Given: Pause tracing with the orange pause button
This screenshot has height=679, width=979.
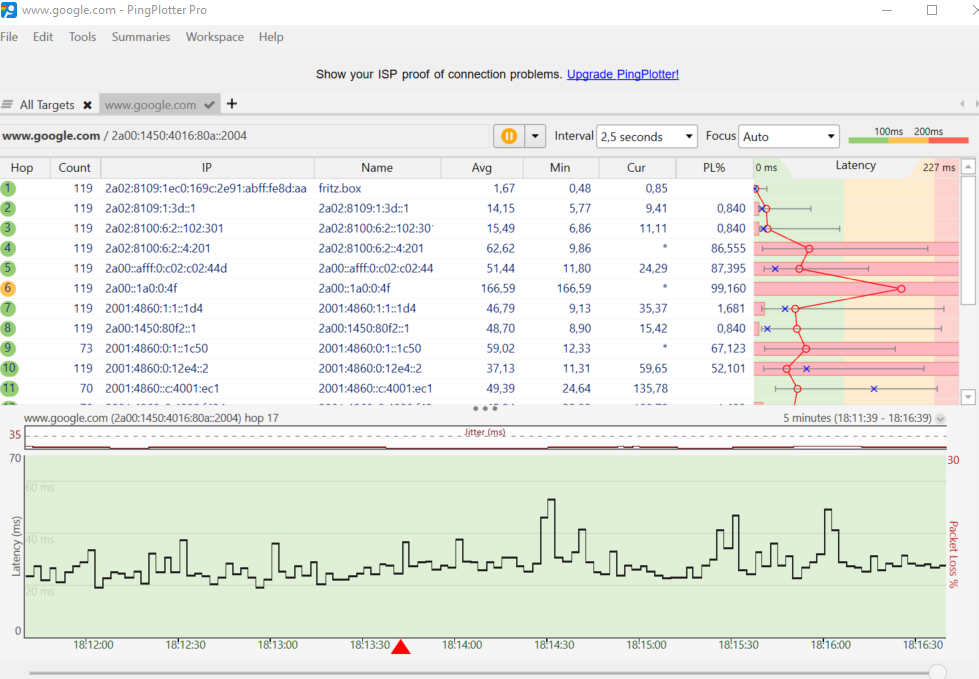Looking at the screenshot, I should pyautogui.click(x=509, y=136).
